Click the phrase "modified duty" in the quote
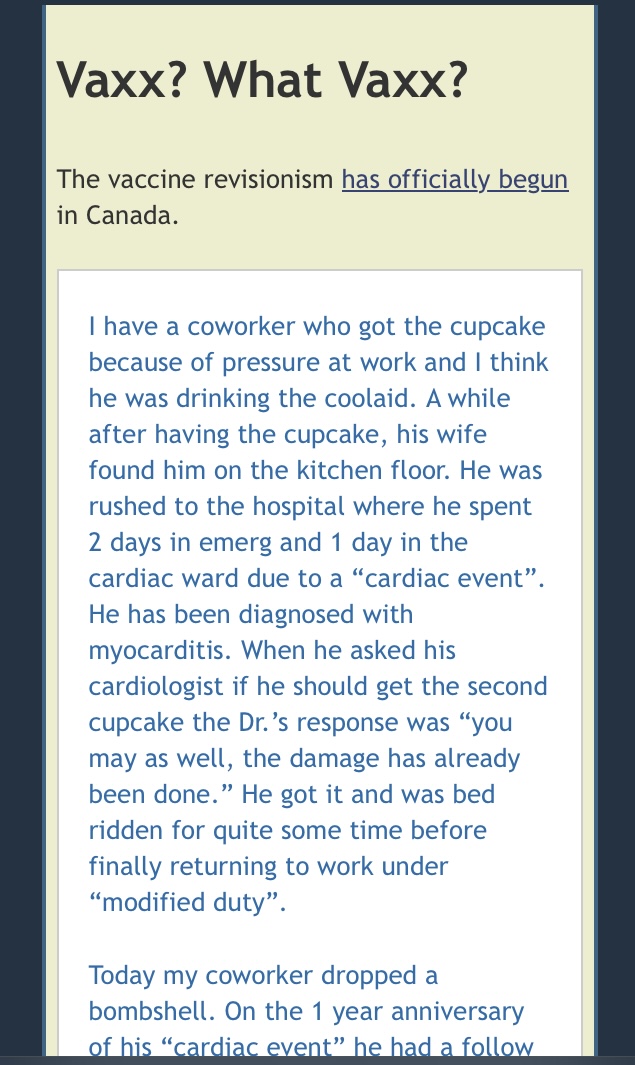 click(x=182, y=903)
